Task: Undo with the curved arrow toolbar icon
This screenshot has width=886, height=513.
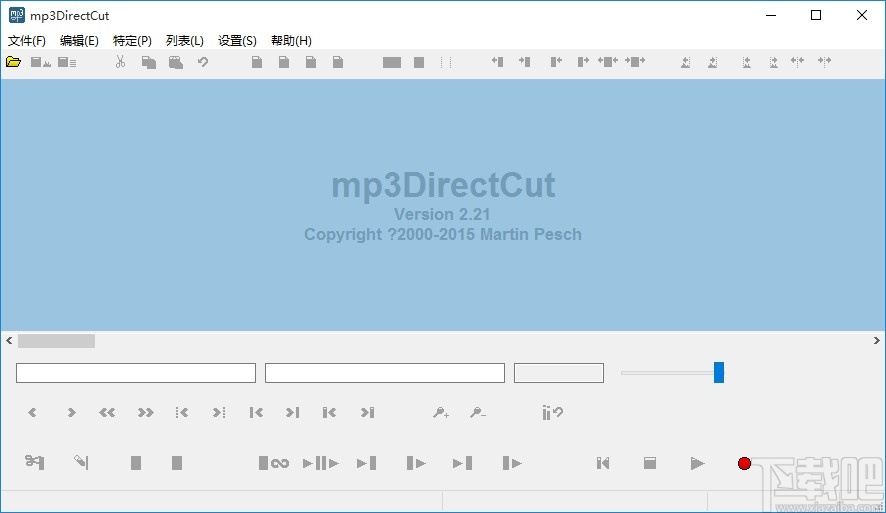Action: click(x=203, y=62)
